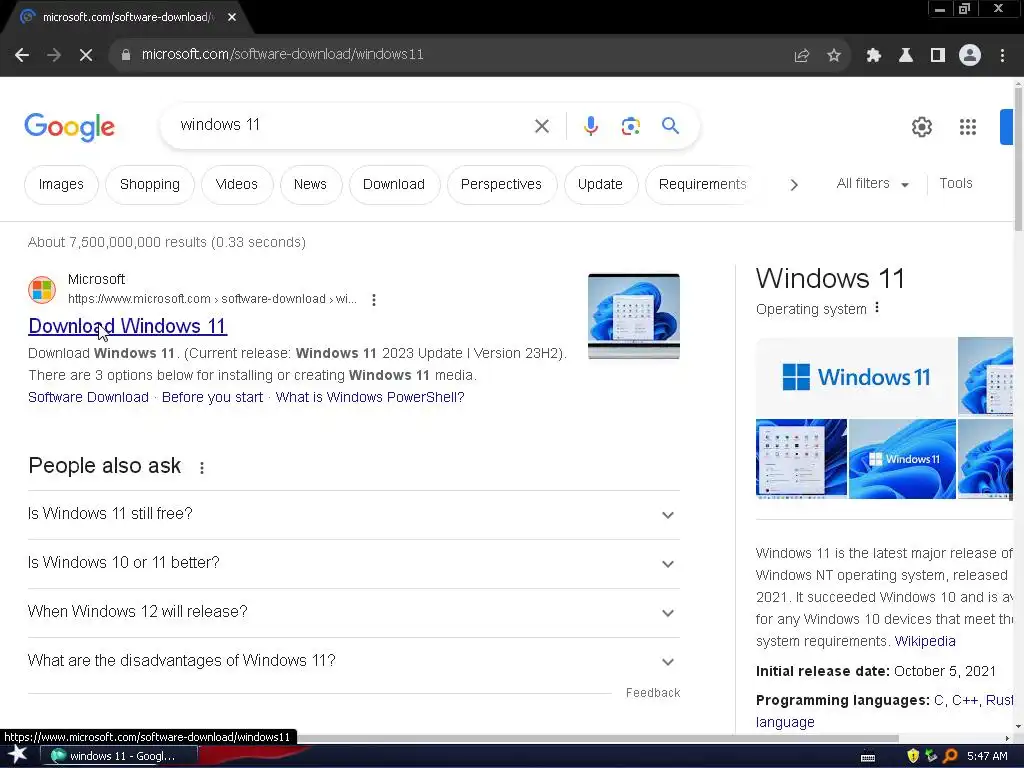Open the Before you start sitelink
Screen dimensions: 1024x768
[212, 397]
